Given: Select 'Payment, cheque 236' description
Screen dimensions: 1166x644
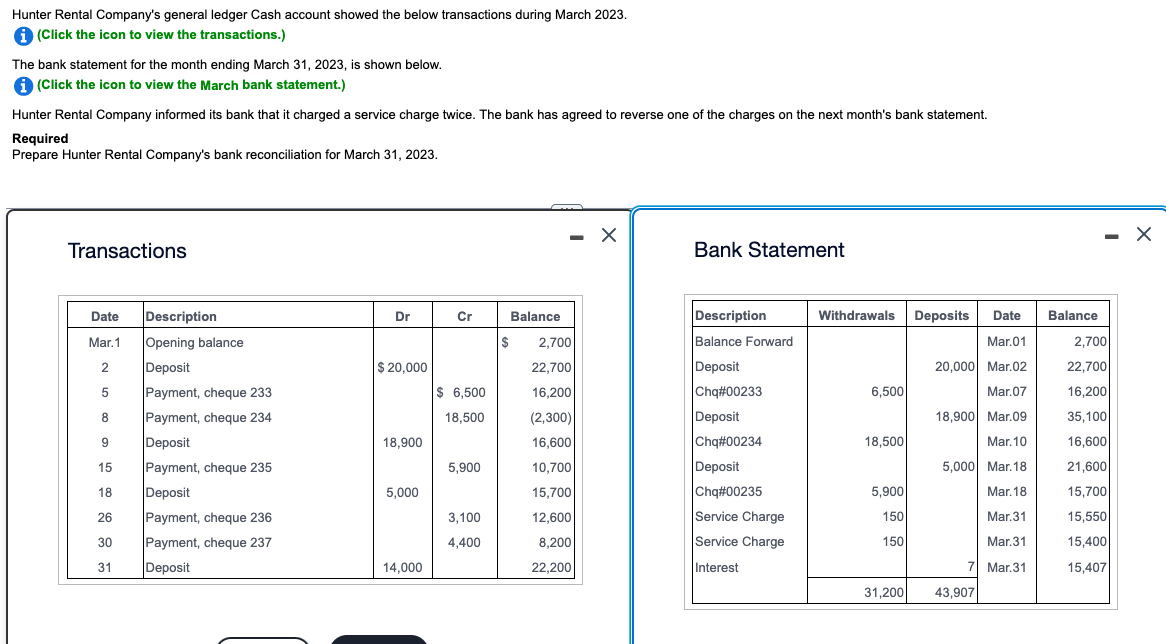Looking at the screenshot, I should (209, 518).
